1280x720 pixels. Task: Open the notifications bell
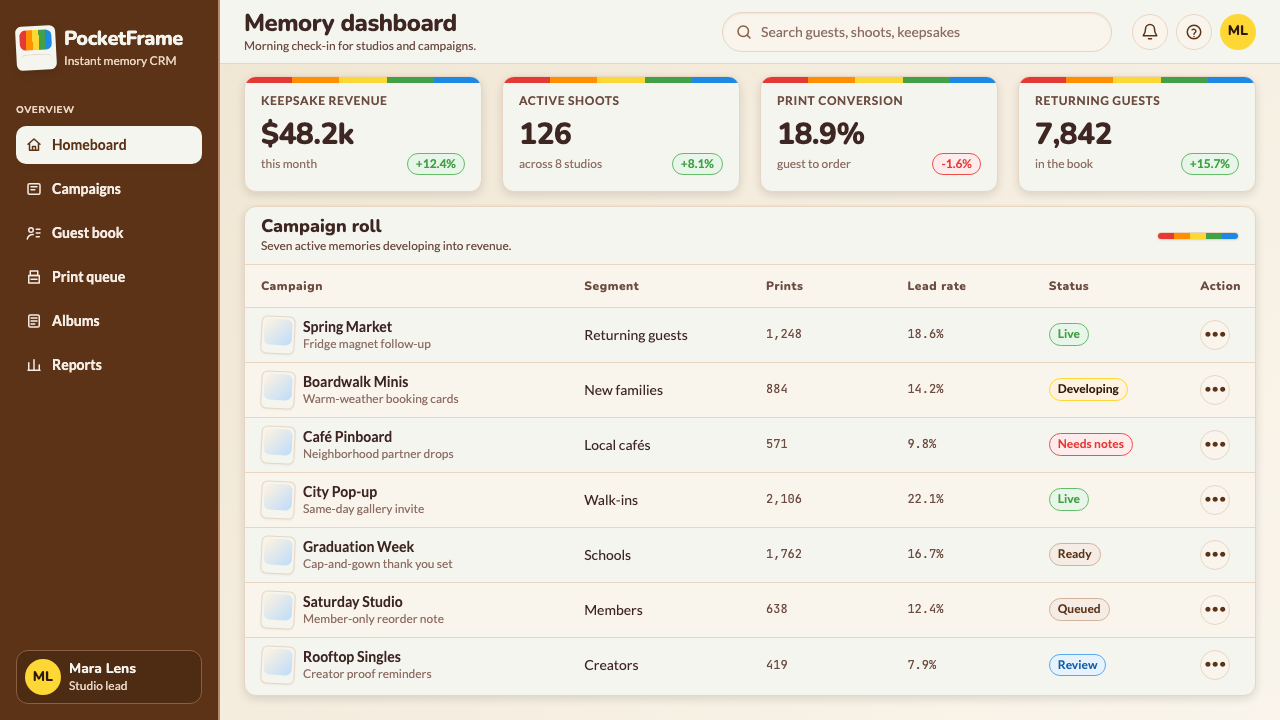(x=1150, y=32)
